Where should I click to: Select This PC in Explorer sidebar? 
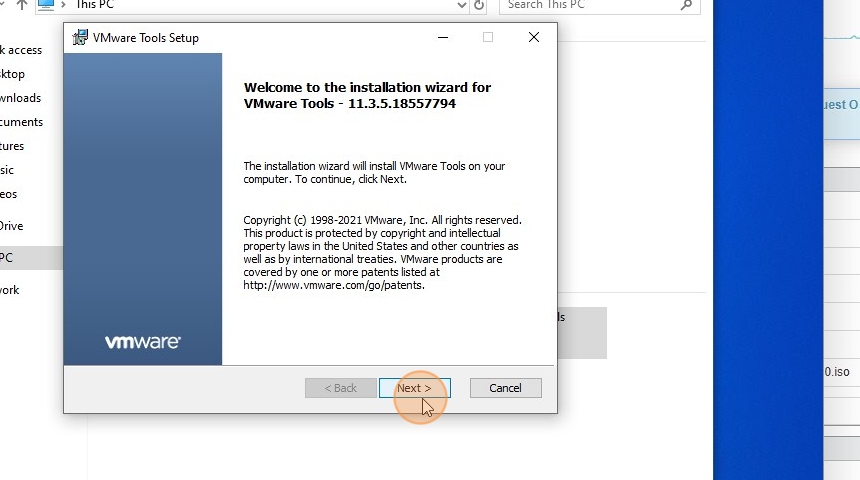31,258
